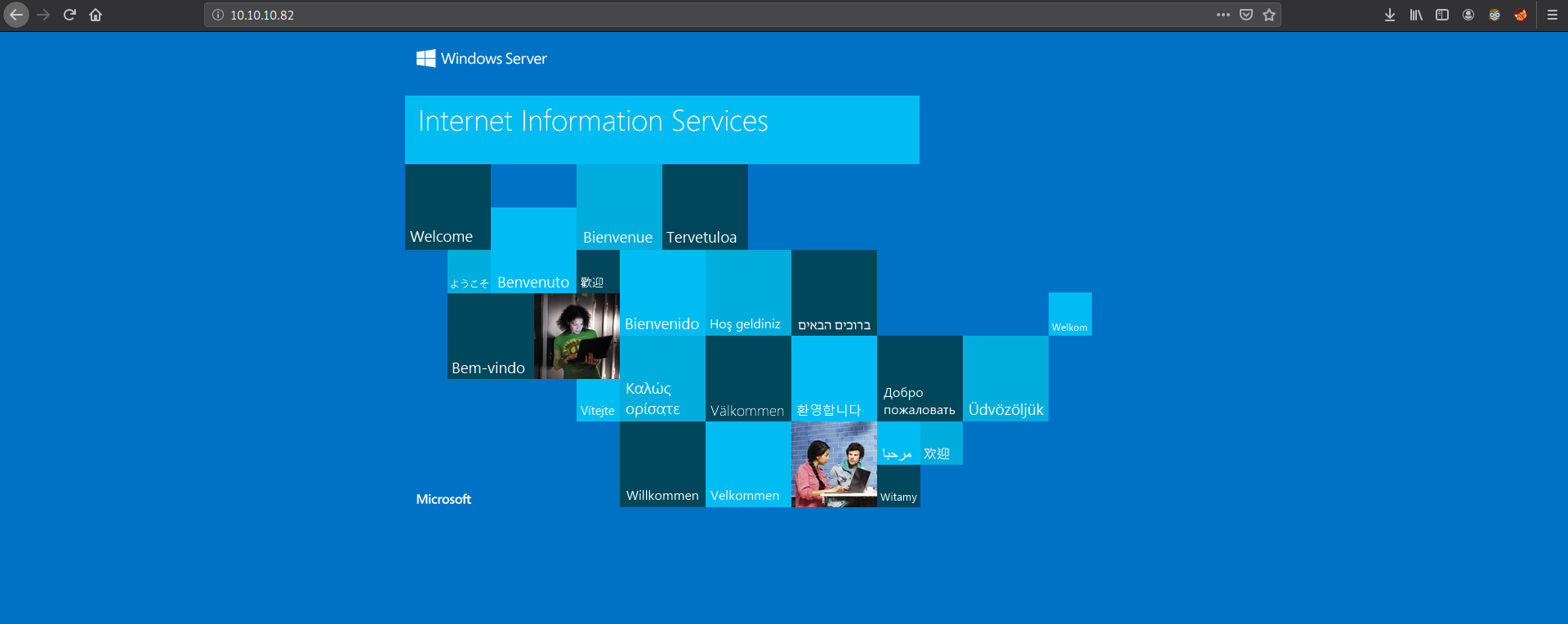Reload the current page

click(69, 15)
